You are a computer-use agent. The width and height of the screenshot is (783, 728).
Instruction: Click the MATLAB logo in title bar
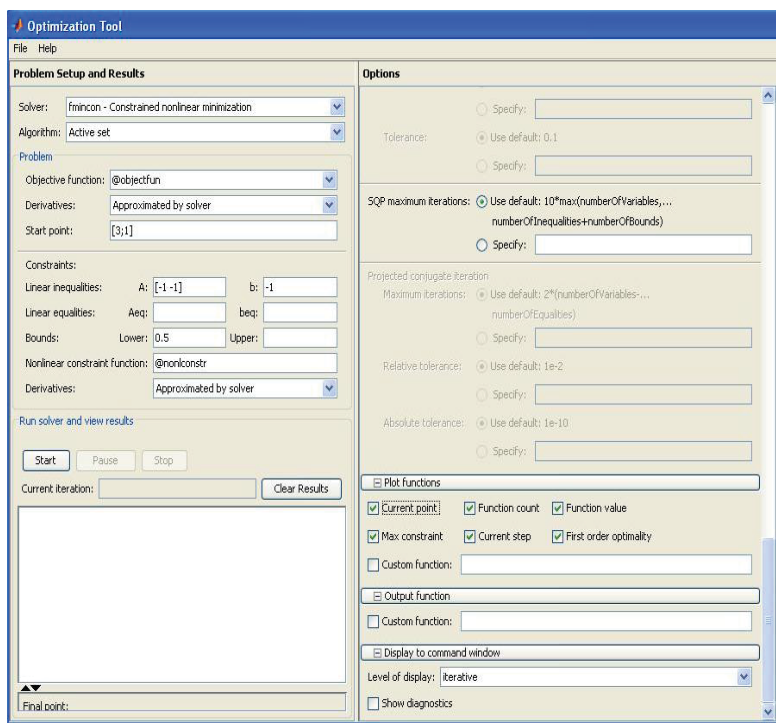(x=18, y=25)
